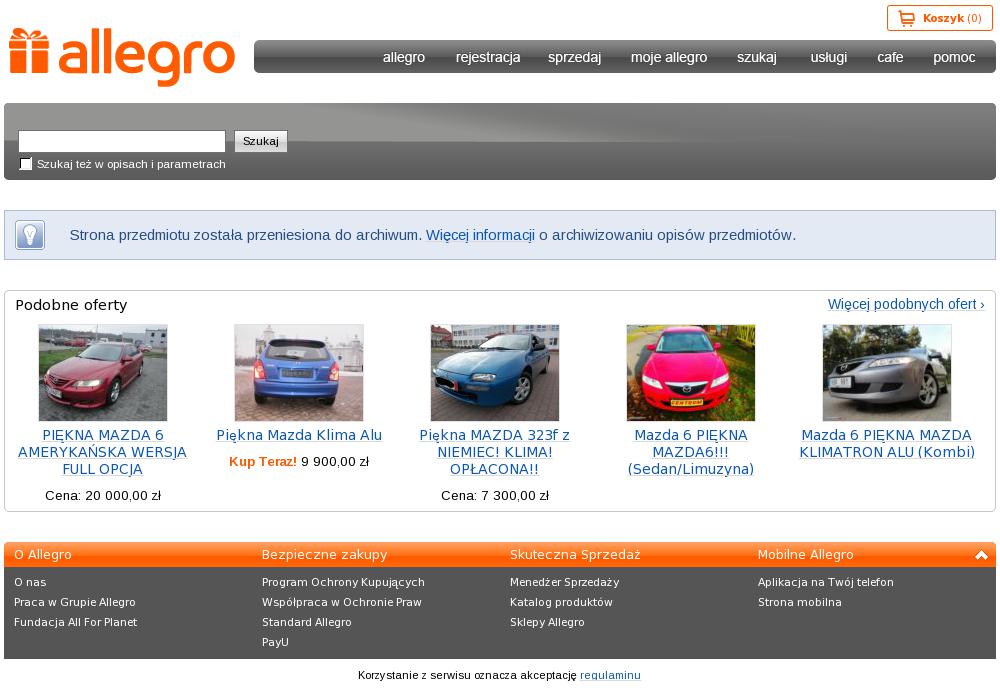Screen dimensions: 1000x695
Task: Click the Cena: 7 300,00 zł price
Action: (x=495, y=495)
